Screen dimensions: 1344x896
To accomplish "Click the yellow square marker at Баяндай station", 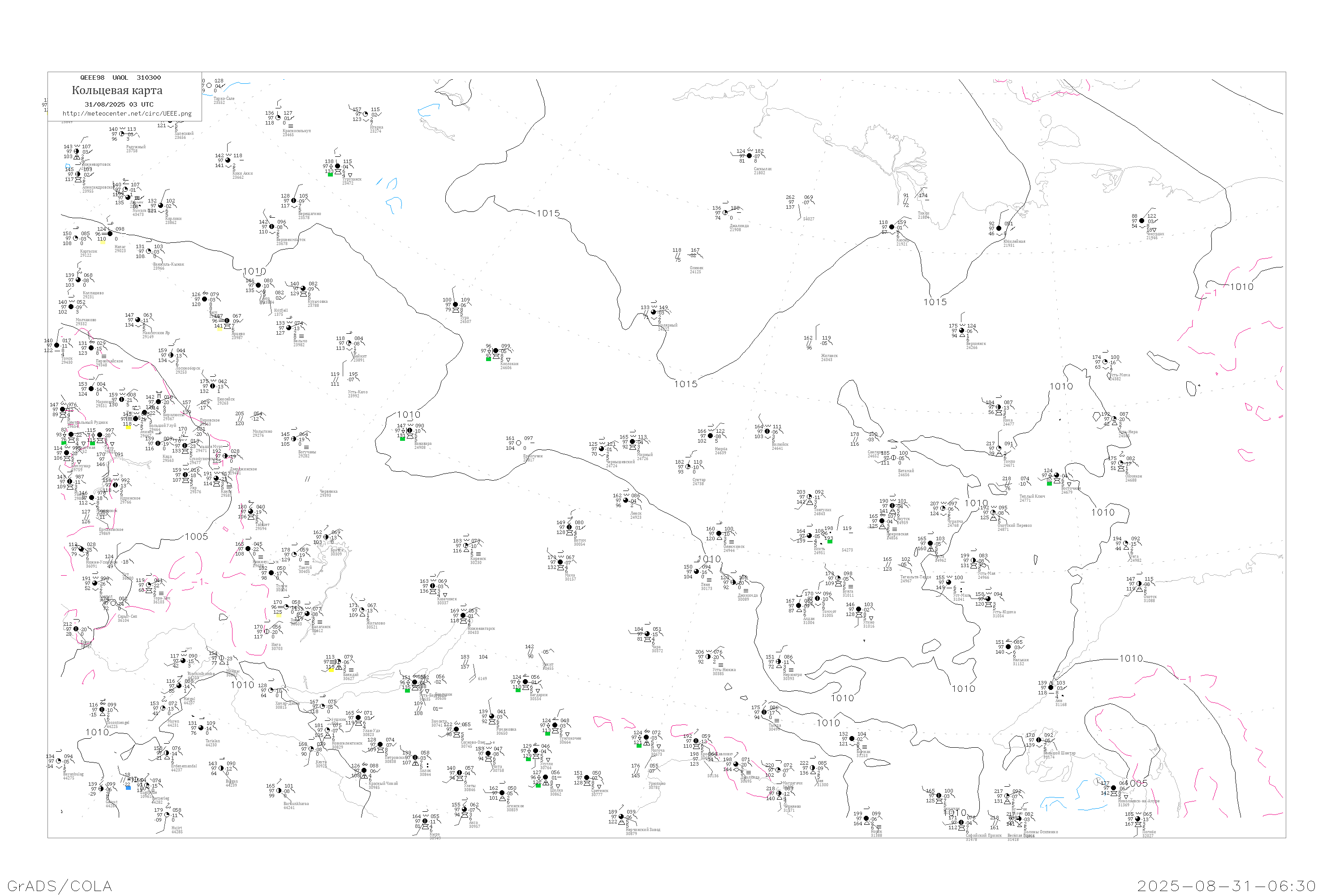I will [331, 670].
